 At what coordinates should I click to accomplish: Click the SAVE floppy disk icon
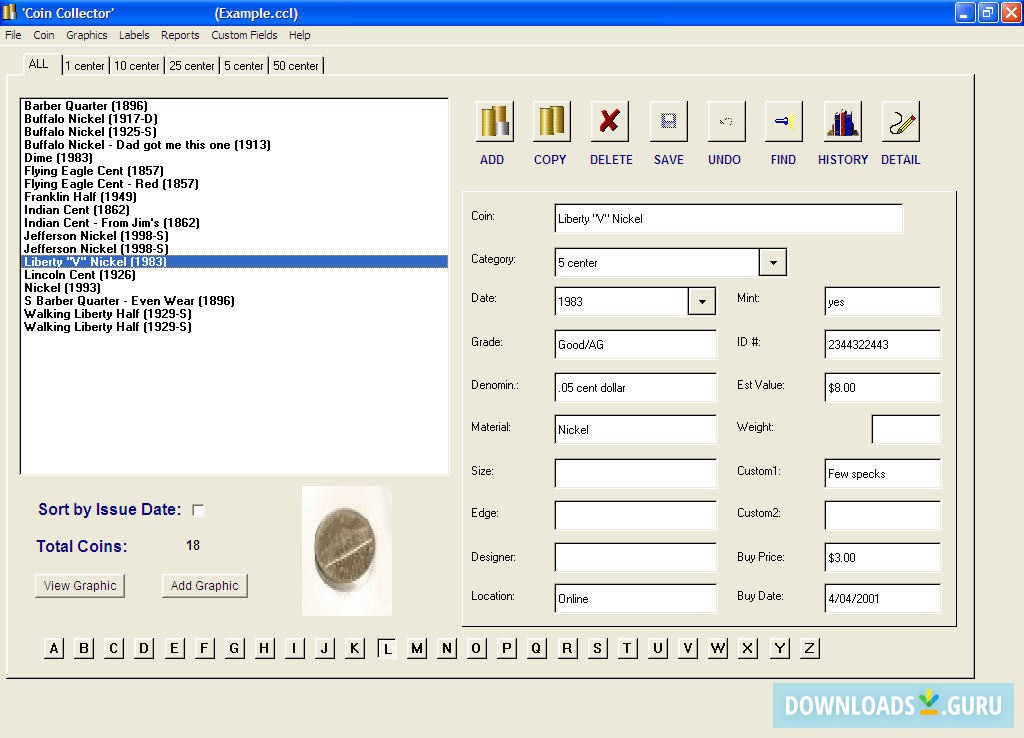coord(668,122)
